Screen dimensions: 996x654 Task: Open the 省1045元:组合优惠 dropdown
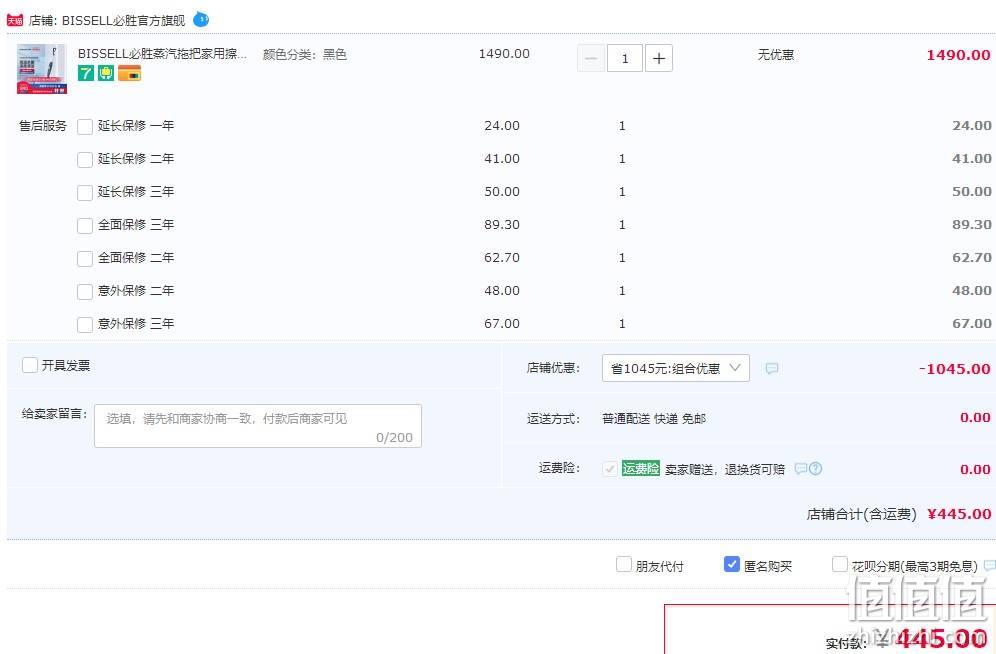[x=676, y=368]
